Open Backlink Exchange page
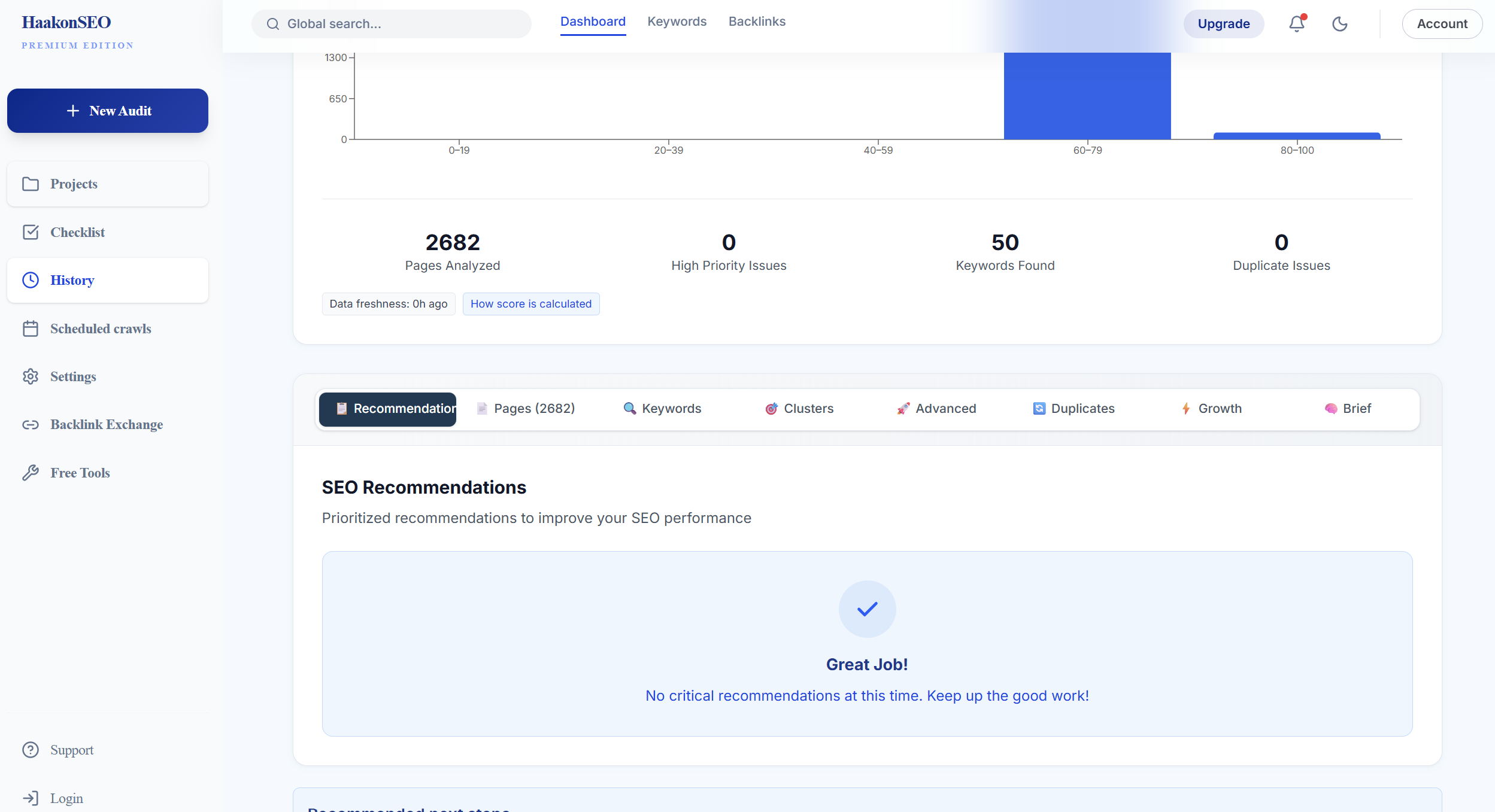Screen dimensions: 1495x812 (x=108, y=424)
